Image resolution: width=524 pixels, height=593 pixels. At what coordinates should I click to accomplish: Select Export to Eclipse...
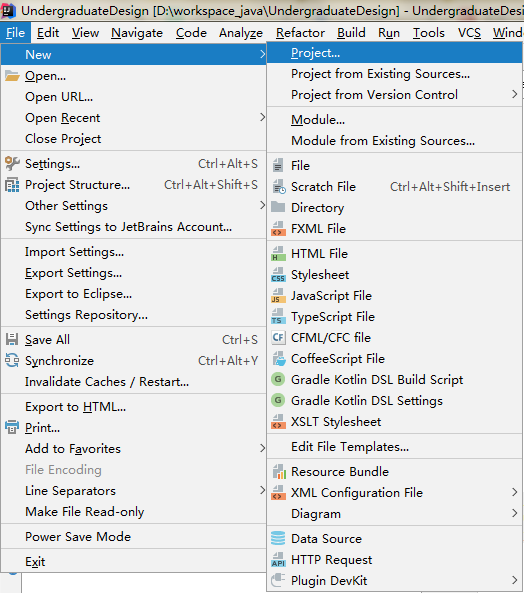(133, 294)
